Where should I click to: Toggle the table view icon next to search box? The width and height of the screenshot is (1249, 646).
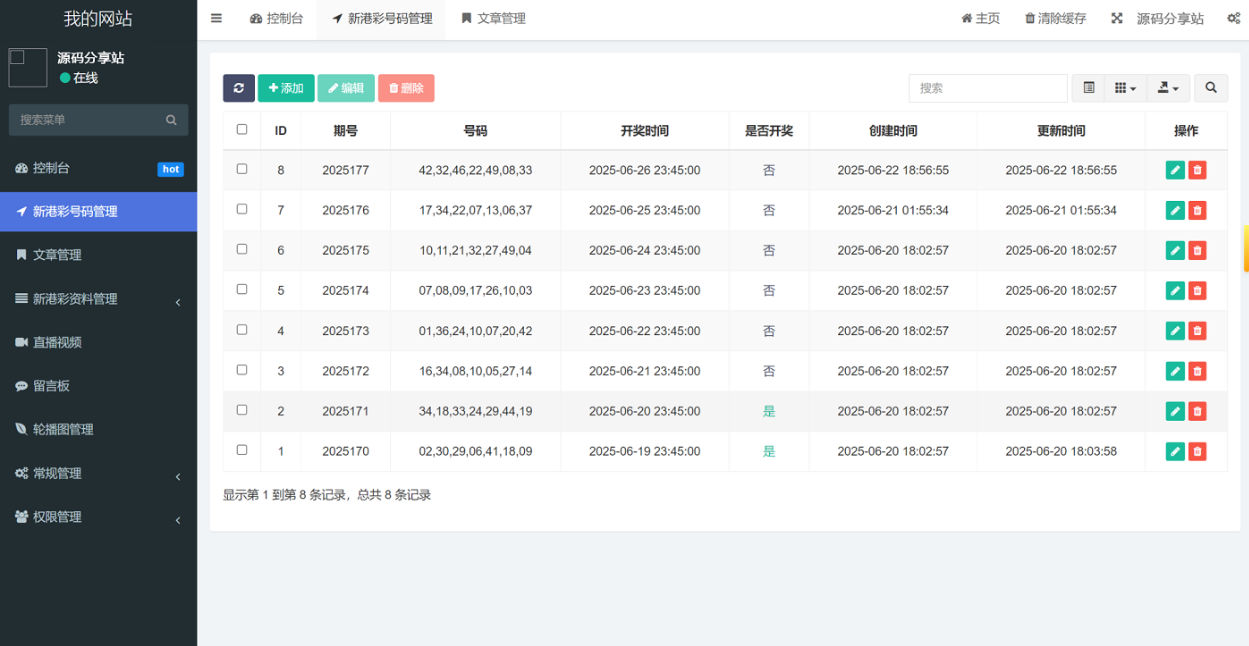(x=1089, y=88)
